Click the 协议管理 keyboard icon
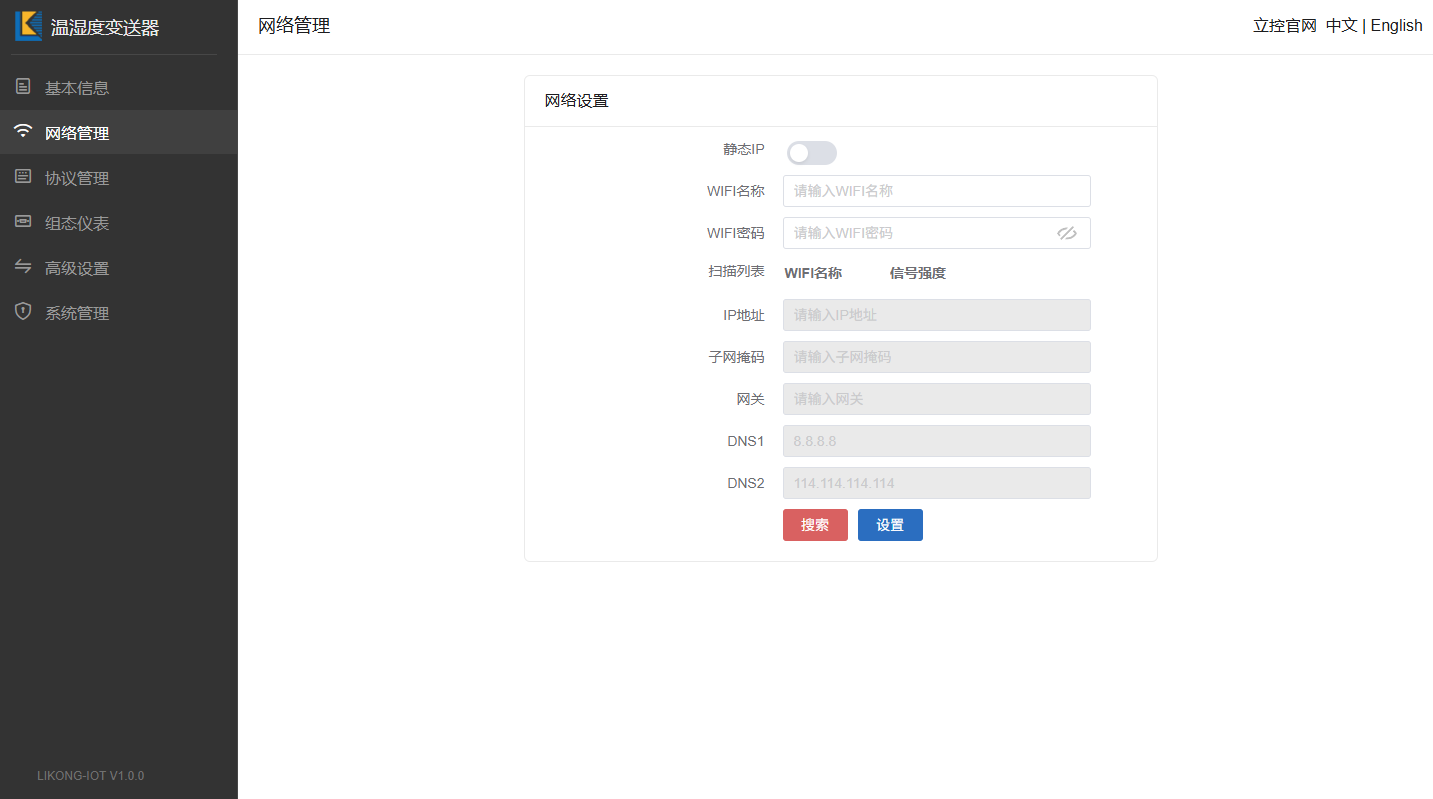 (x=23, y=177)
